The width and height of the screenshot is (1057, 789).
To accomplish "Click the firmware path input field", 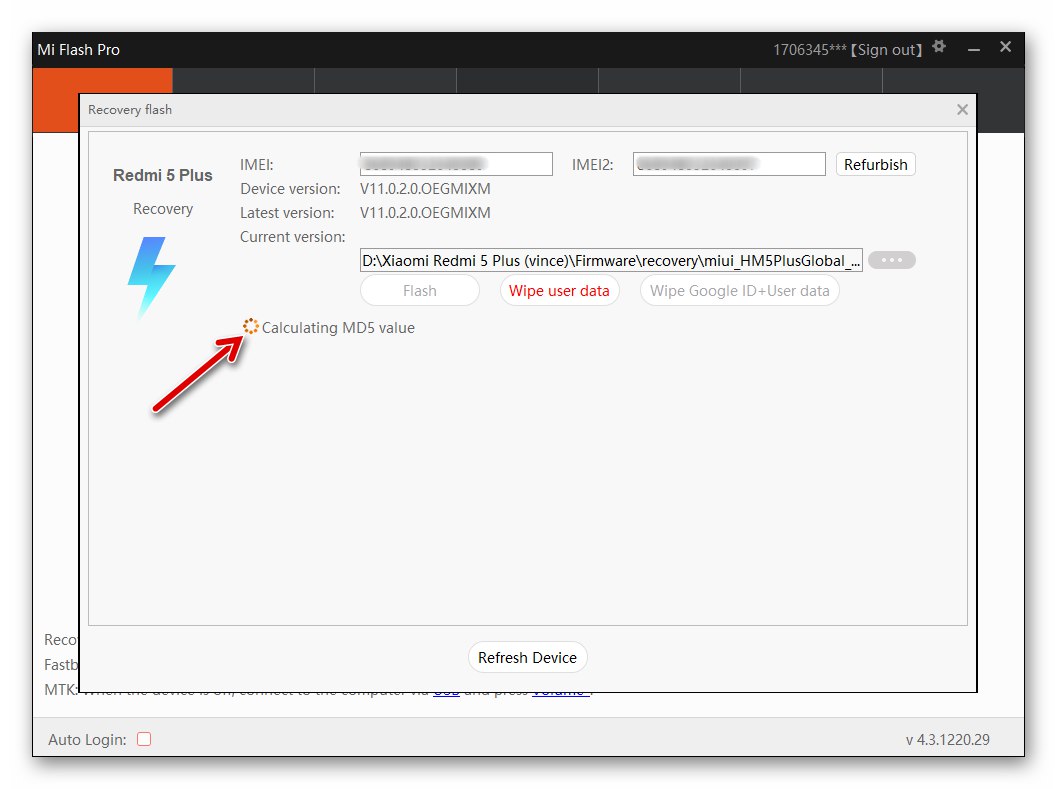I will 611,260.
